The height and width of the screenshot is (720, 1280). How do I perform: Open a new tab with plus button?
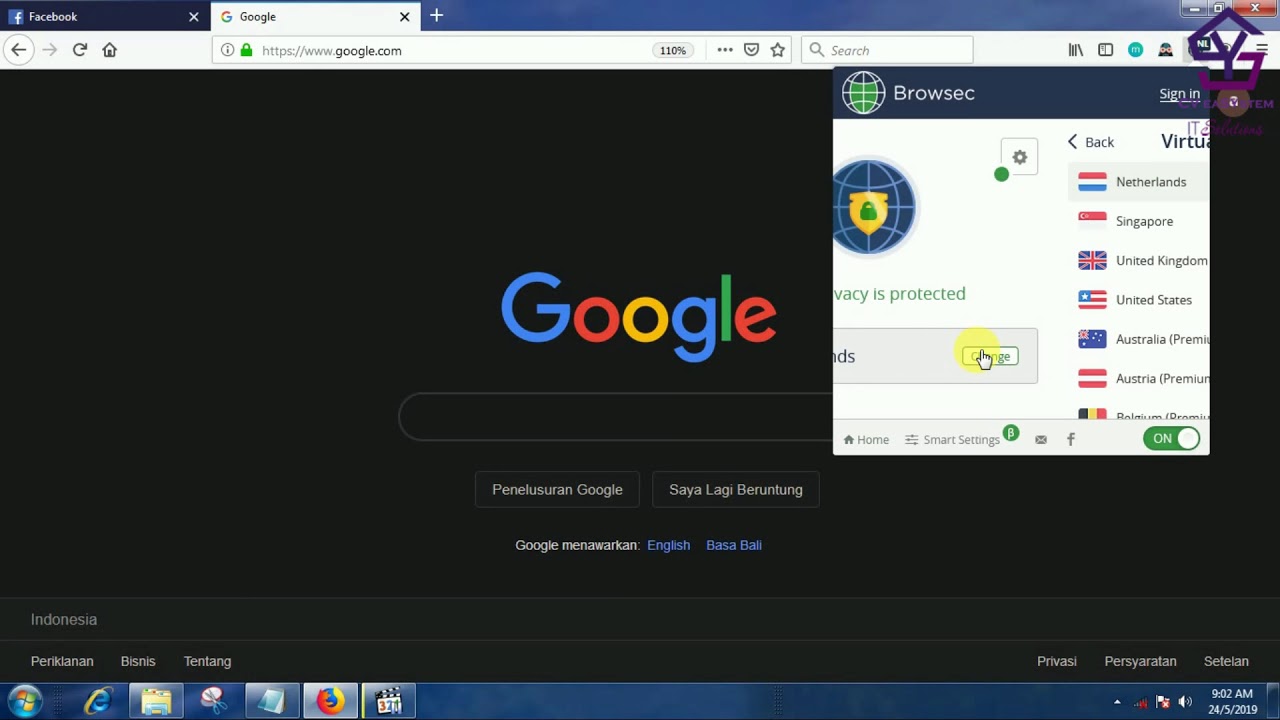click(x=436, y=16)
